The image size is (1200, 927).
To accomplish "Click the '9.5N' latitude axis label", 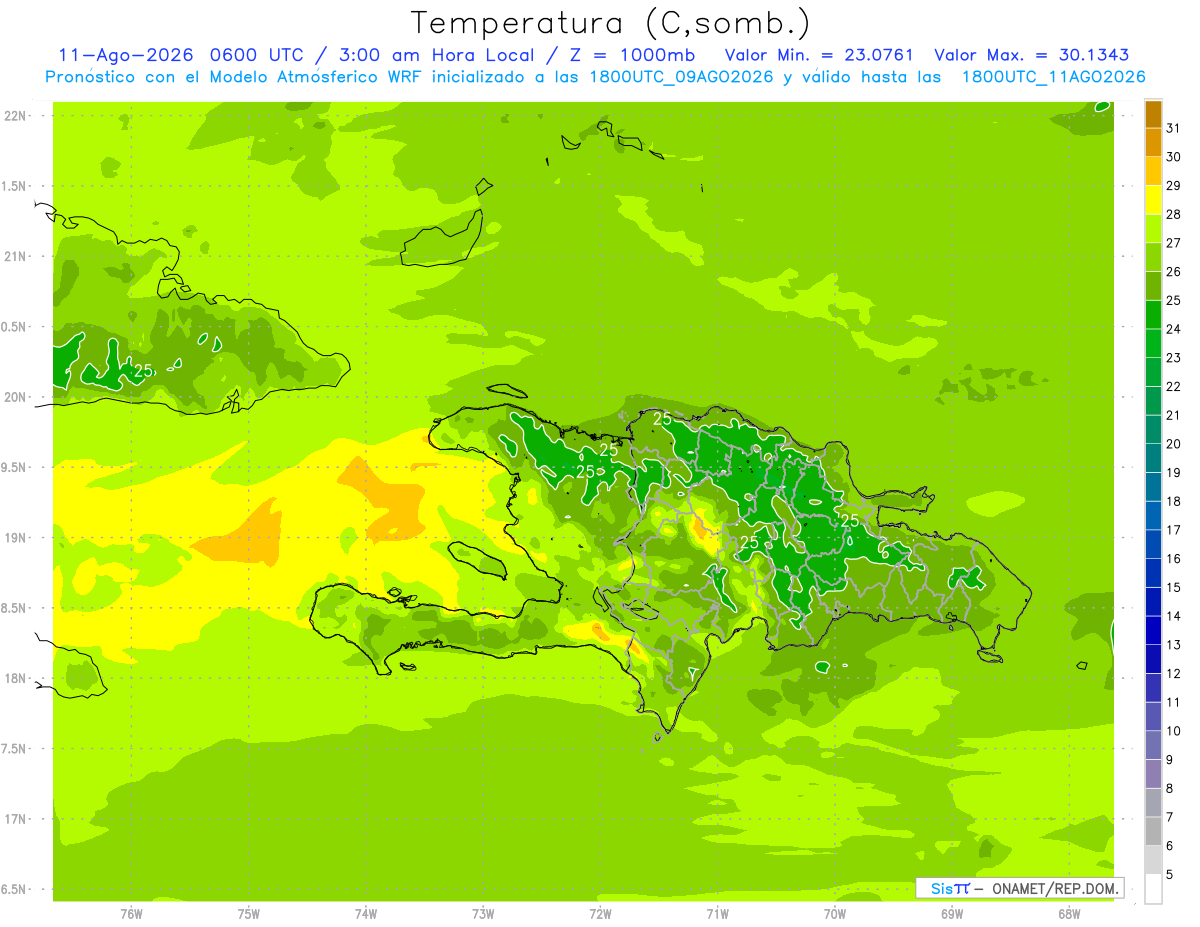I will 14,467.
